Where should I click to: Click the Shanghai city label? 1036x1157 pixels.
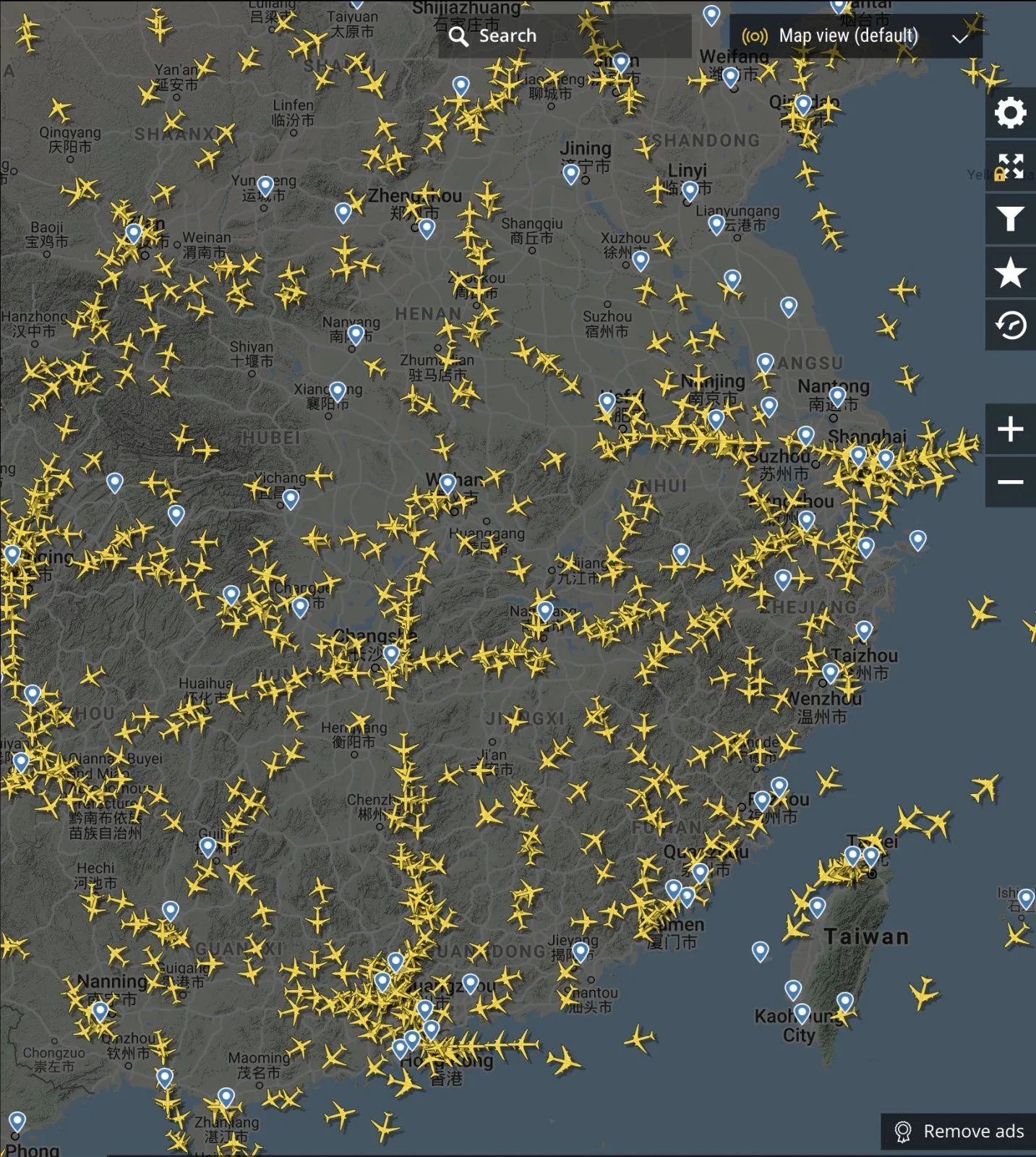[x=867, y=437]
